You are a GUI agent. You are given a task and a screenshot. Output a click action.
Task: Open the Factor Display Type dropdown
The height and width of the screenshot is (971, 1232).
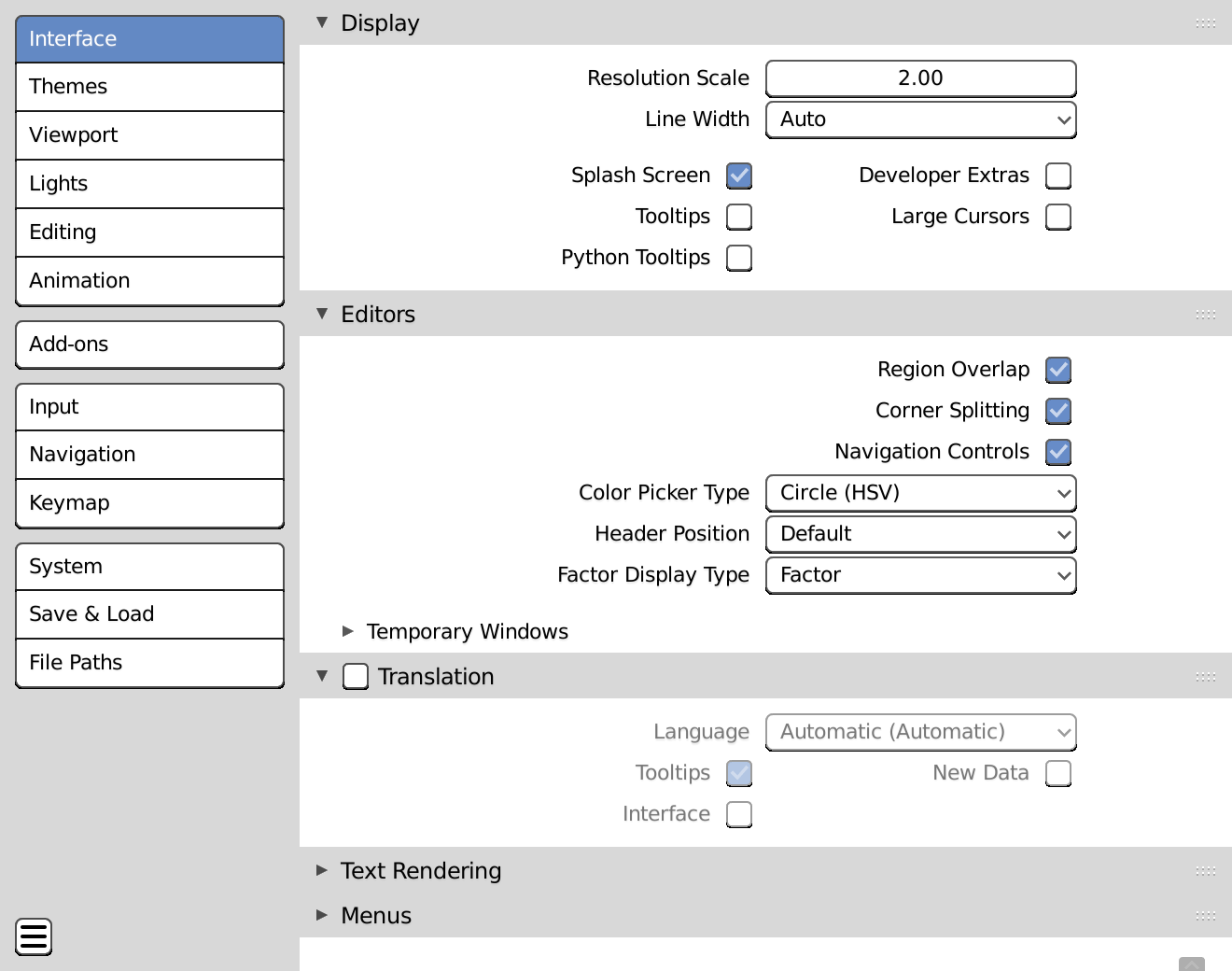921,575
